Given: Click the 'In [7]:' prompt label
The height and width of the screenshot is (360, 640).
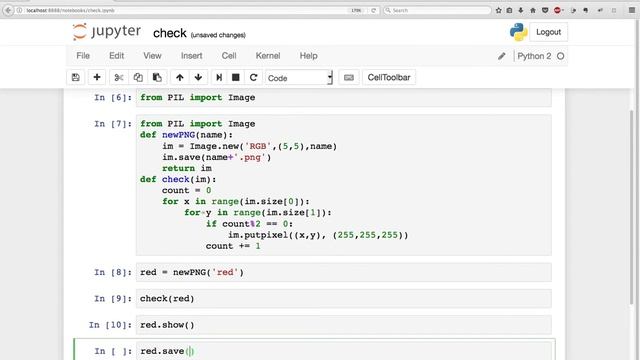Looking at the screenshot, I should 113,124.
